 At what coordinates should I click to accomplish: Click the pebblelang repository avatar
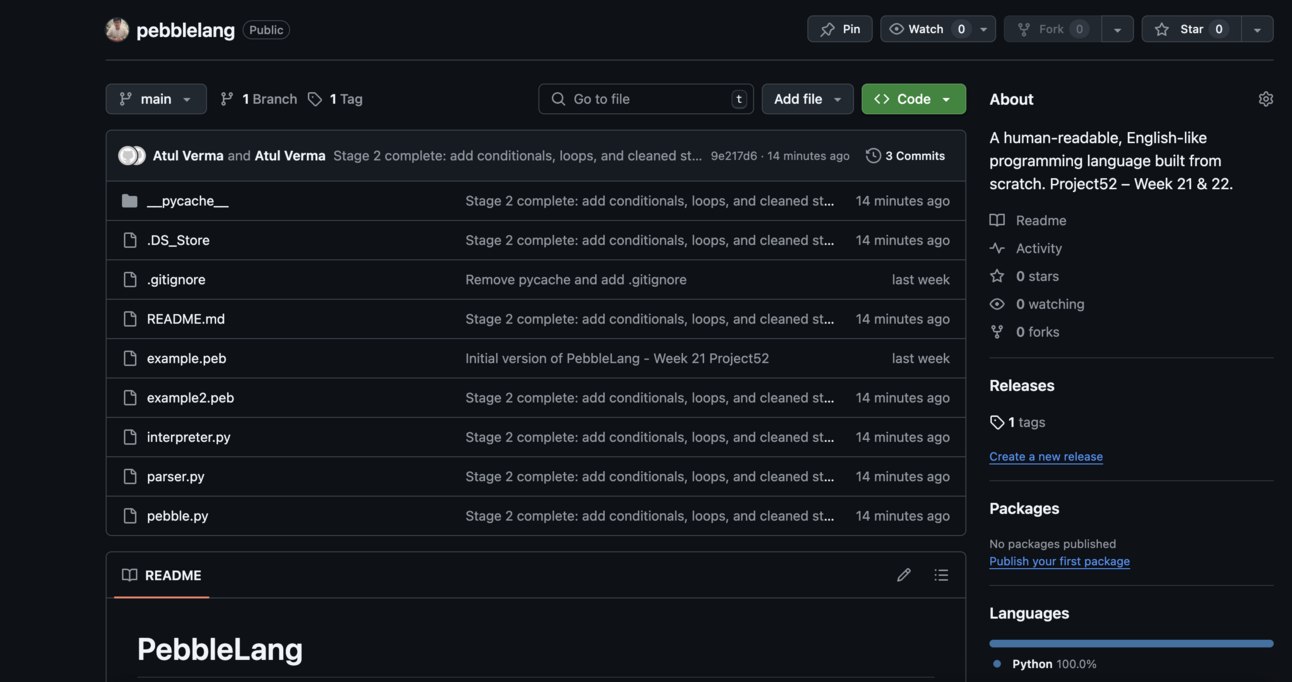point(117,30)
